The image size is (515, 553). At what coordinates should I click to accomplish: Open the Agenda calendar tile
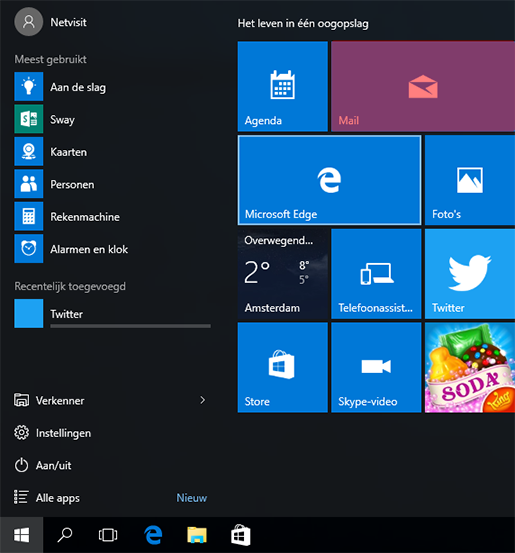pyautogui.click(x=283, y=86)
